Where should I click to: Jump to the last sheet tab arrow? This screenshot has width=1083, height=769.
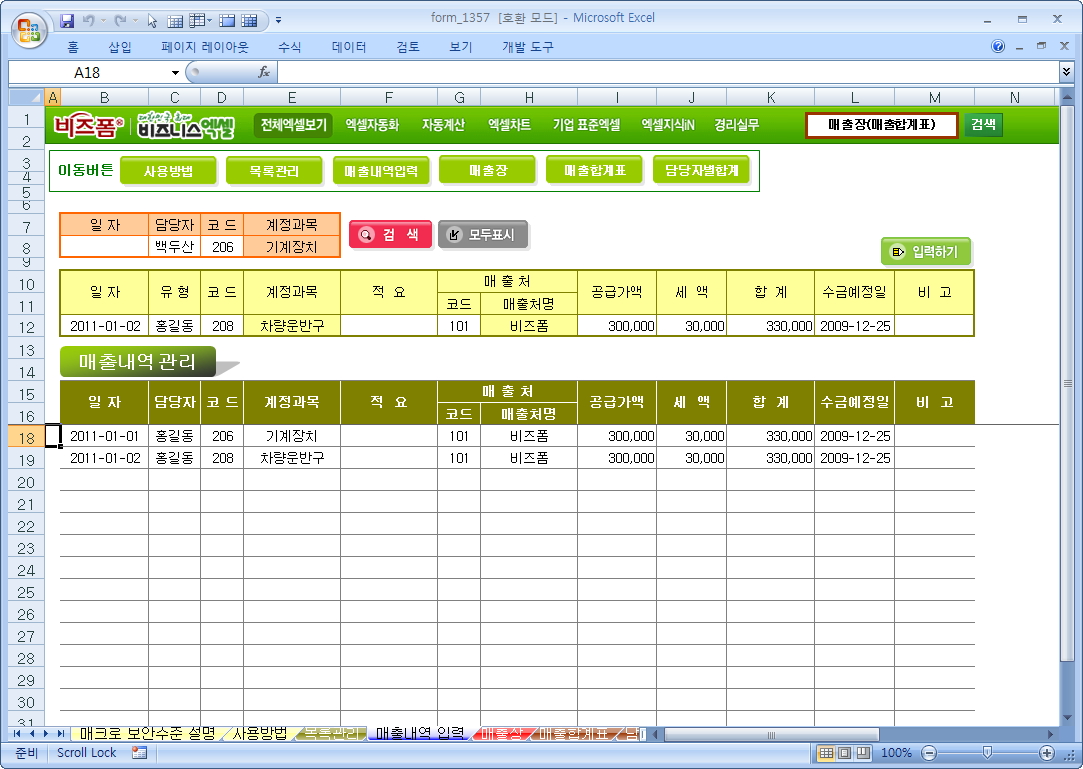(61, 734)
